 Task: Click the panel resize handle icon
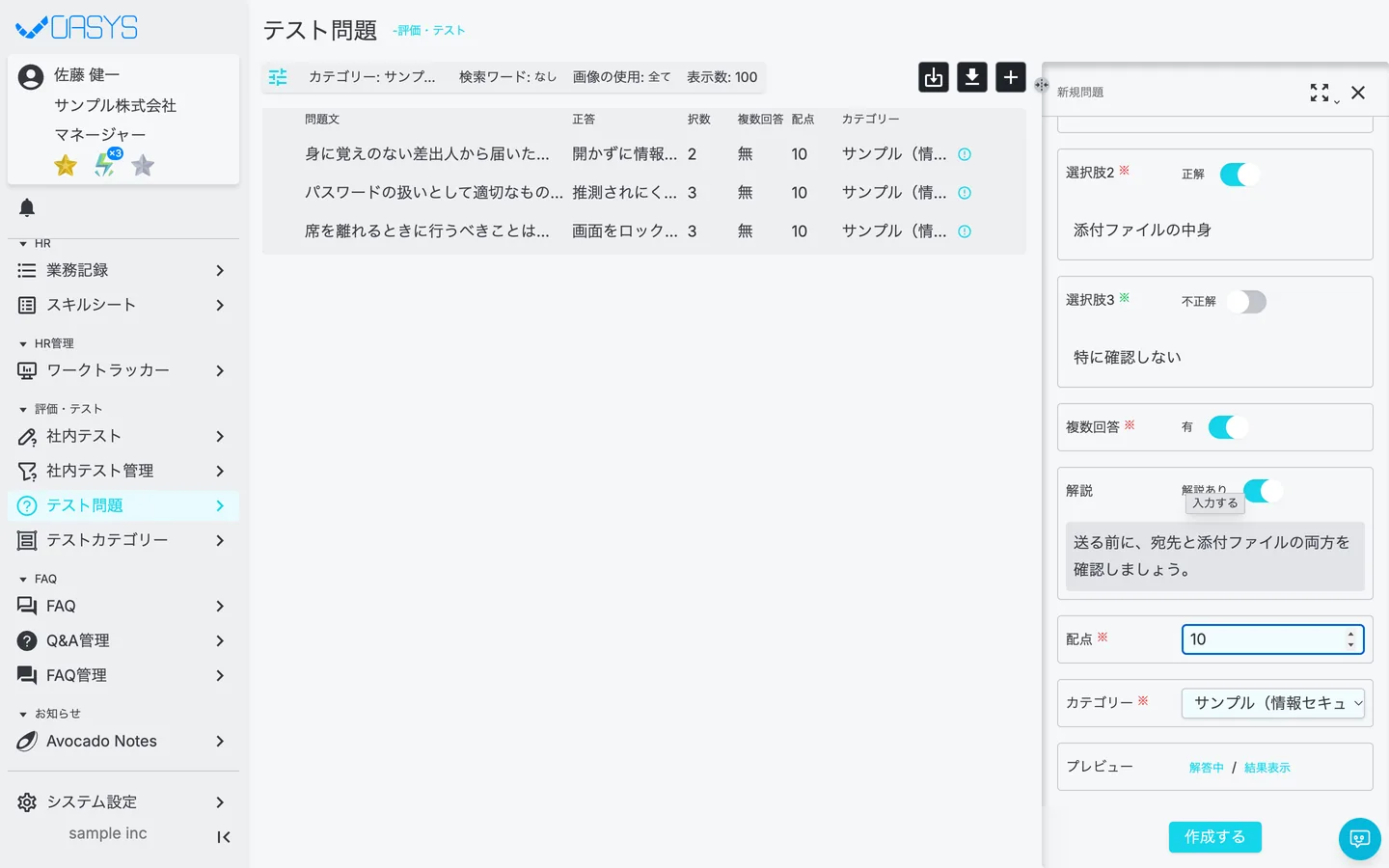click(x=1042, y=85)
